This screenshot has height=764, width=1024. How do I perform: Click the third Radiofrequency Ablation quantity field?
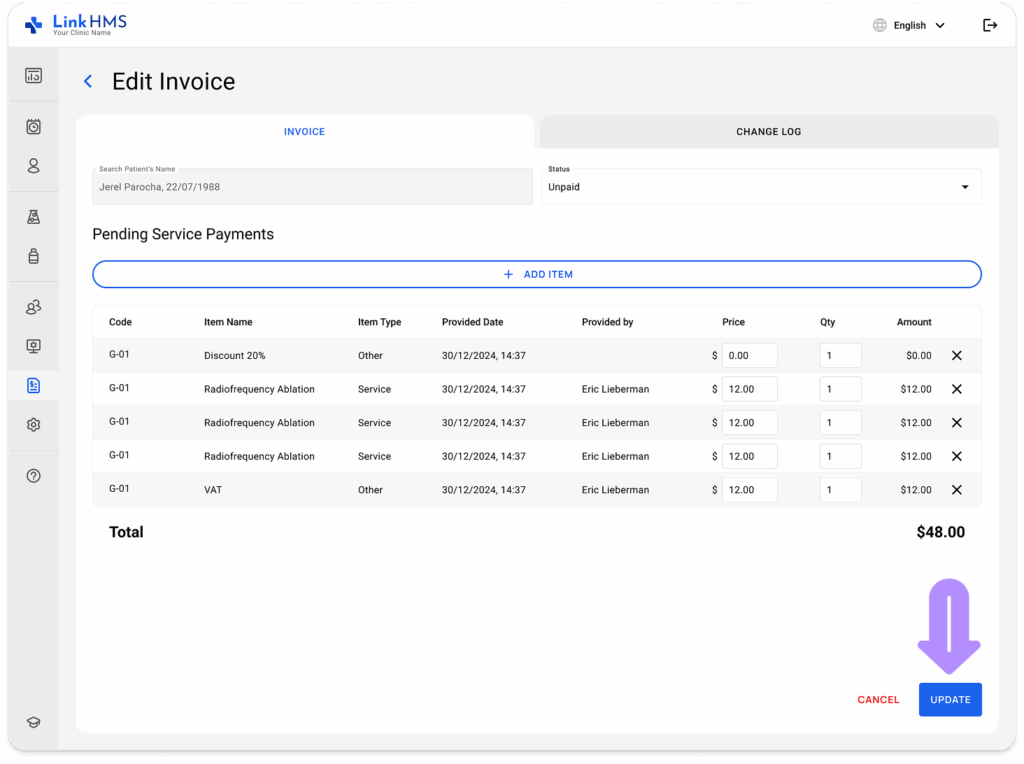tap(840, 456)
